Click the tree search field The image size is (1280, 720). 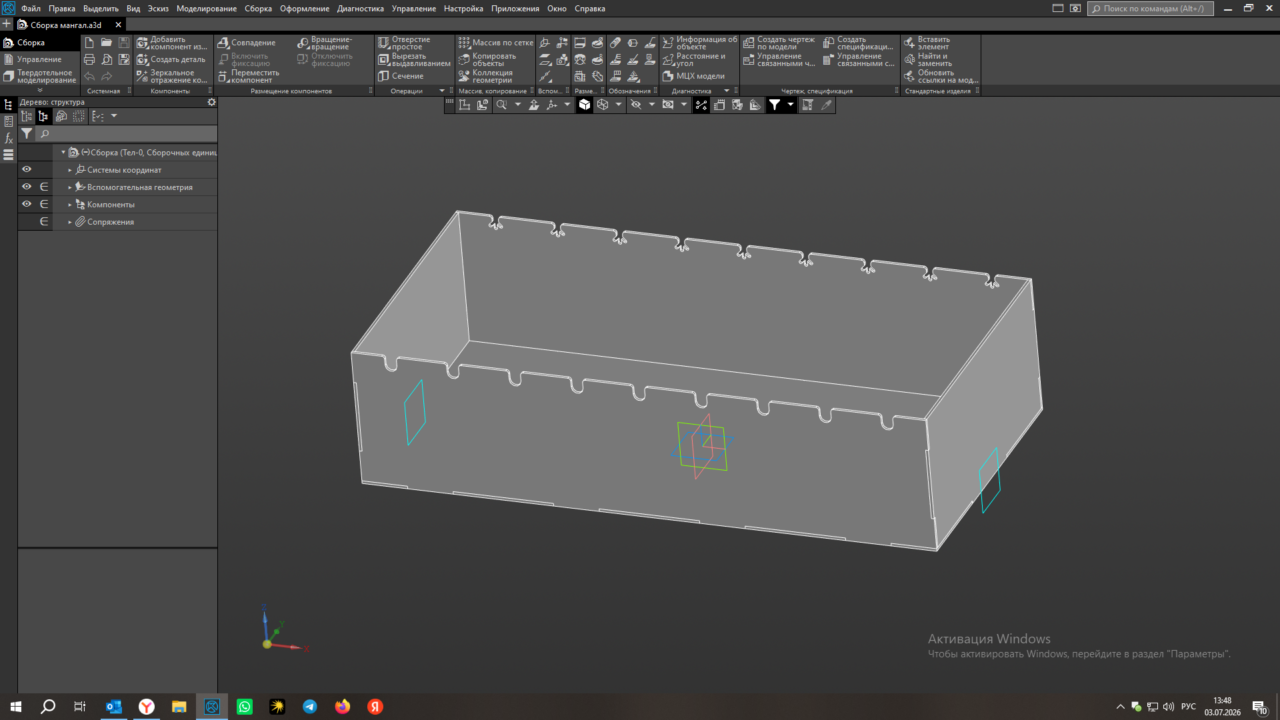click(126, 134)
